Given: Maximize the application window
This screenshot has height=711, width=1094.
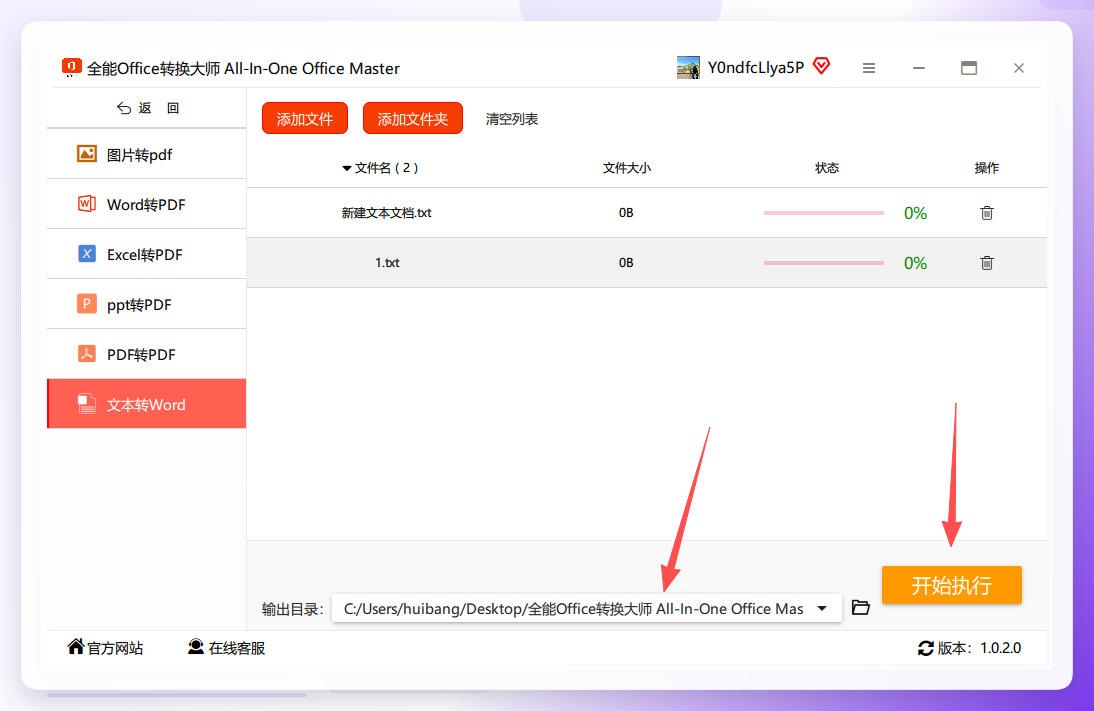Looking at the screenshot, I should pyautogui.click(x=968, y=68).
